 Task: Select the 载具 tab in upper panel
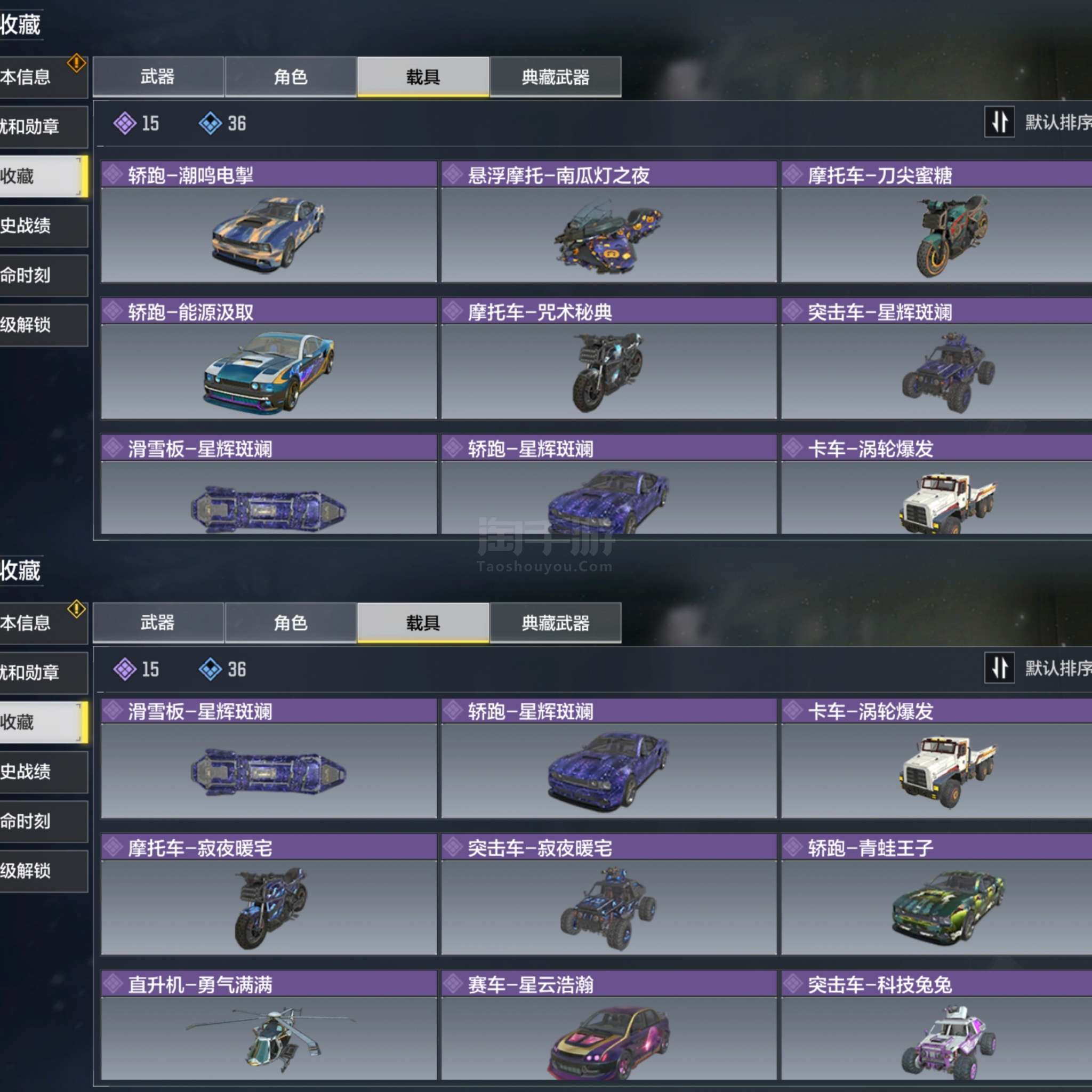pyautogui.click(x=423, y=77)
